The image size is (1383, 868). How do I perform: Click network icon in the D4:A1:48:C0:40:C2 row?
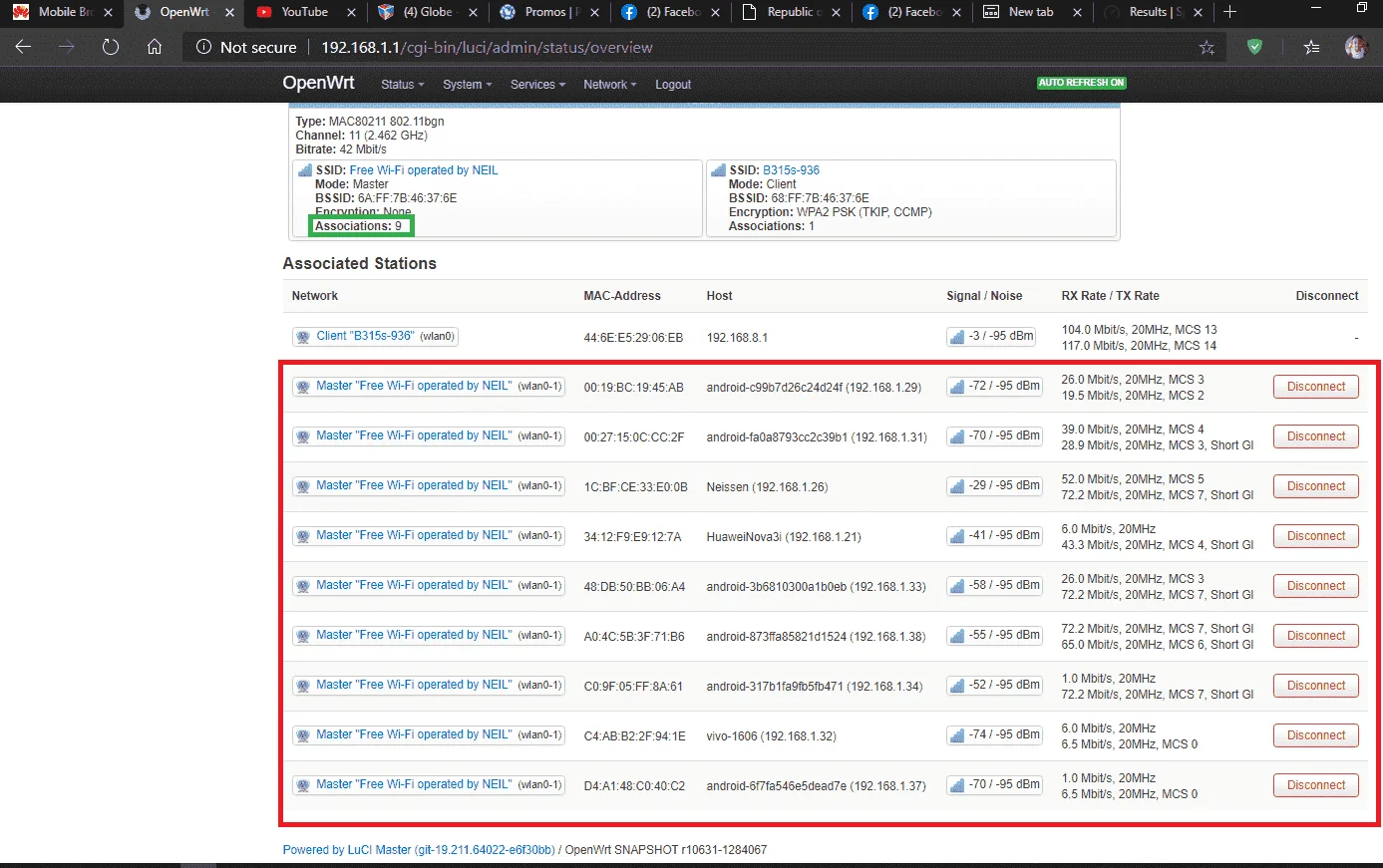click(x=303, y=785)
